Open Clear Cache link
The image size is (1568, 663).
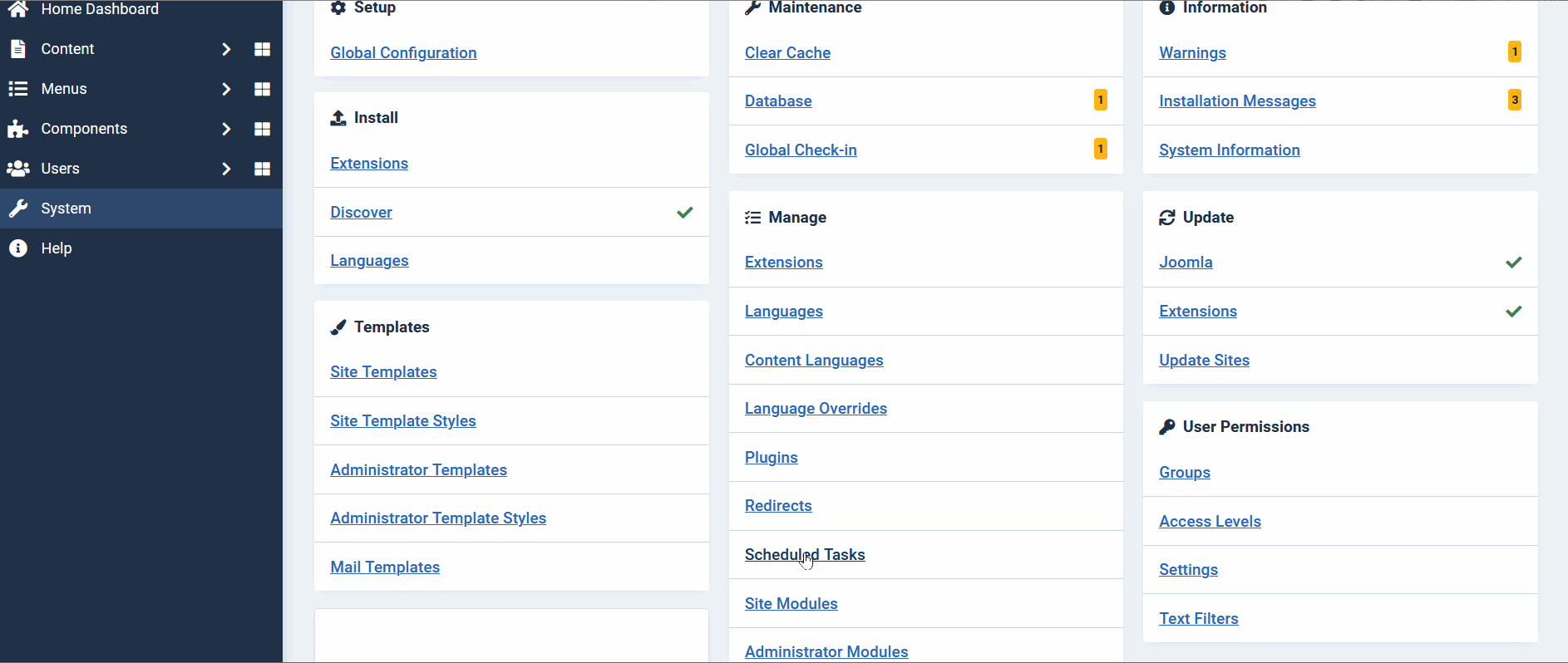point(787,53)
